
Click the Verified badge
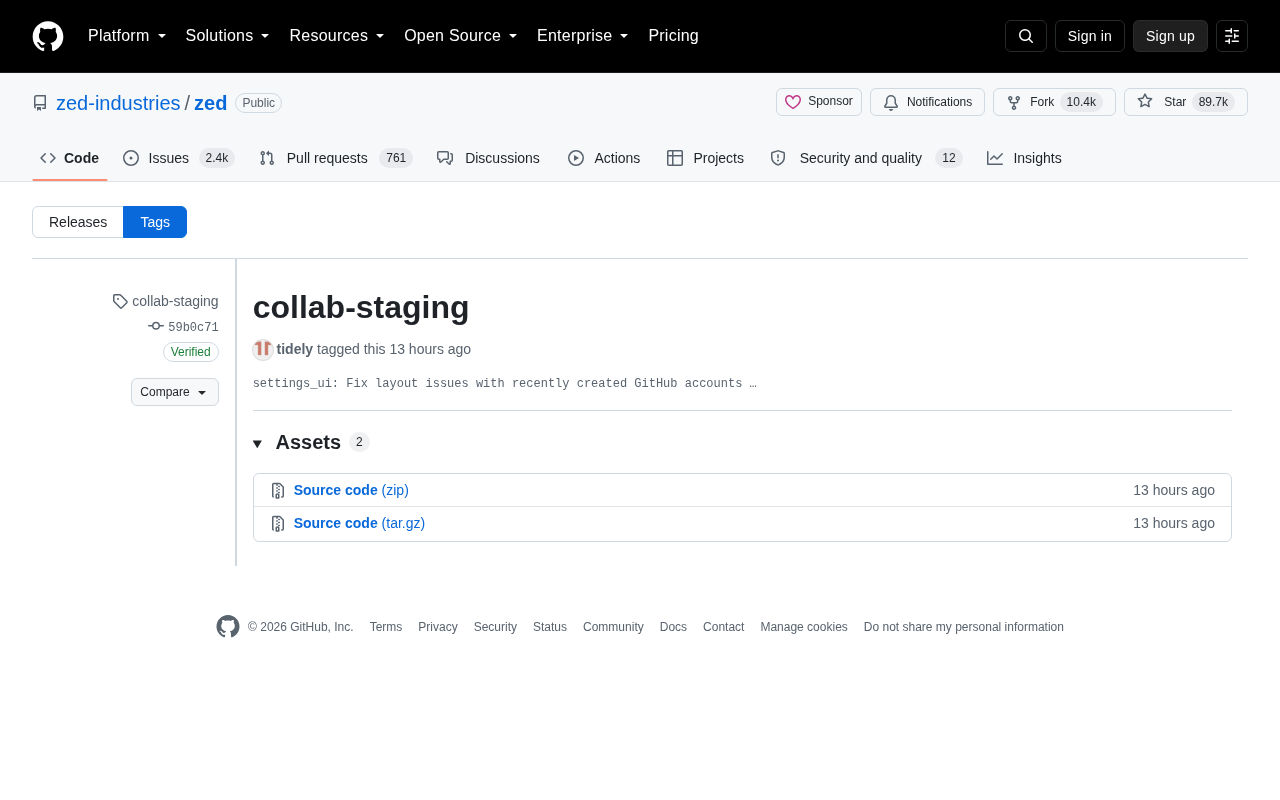[191, 352]
